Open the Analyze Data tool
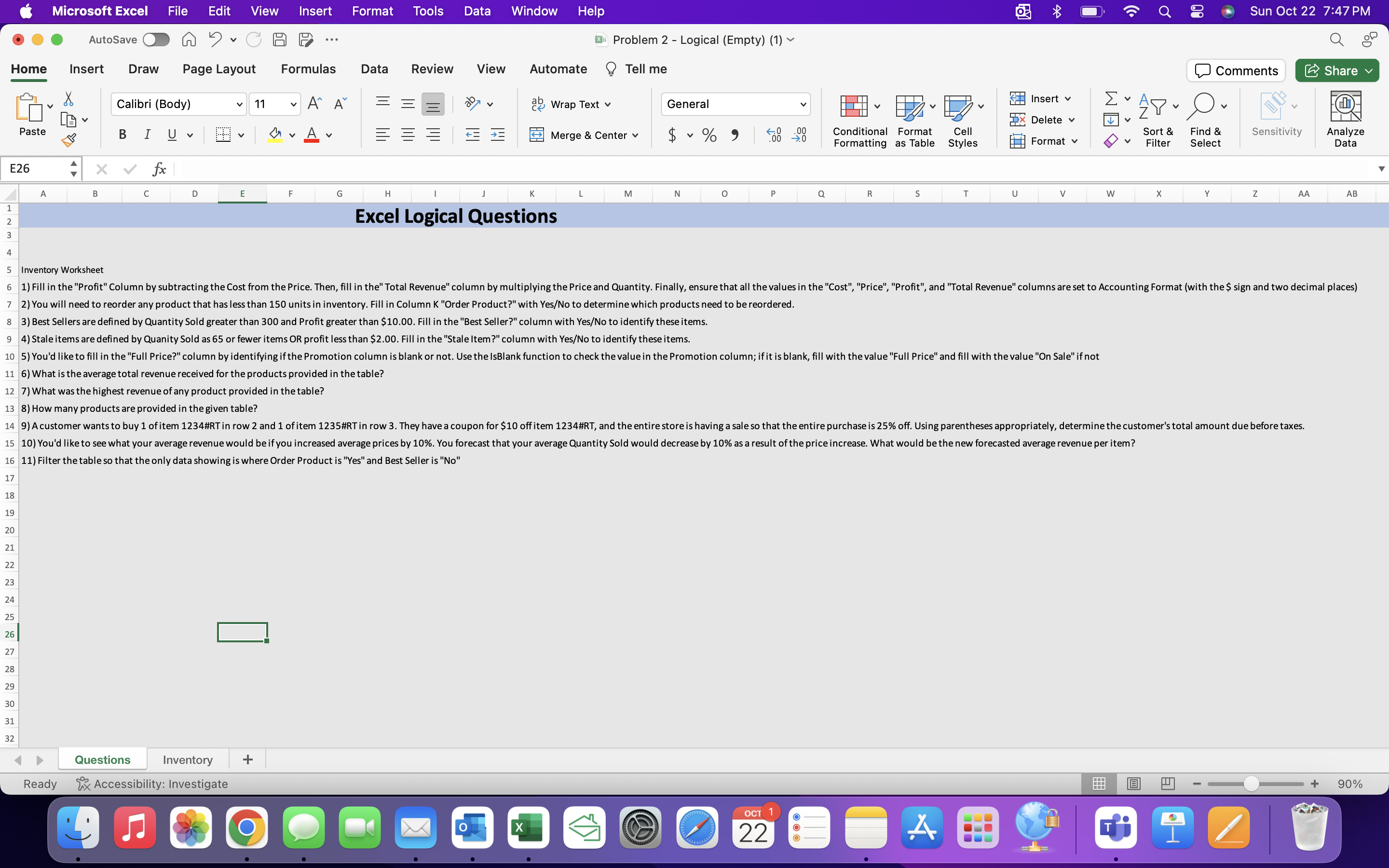The height and width of the screenshot is (868, 1389). pyautogui.click(x=1345, y=120)
